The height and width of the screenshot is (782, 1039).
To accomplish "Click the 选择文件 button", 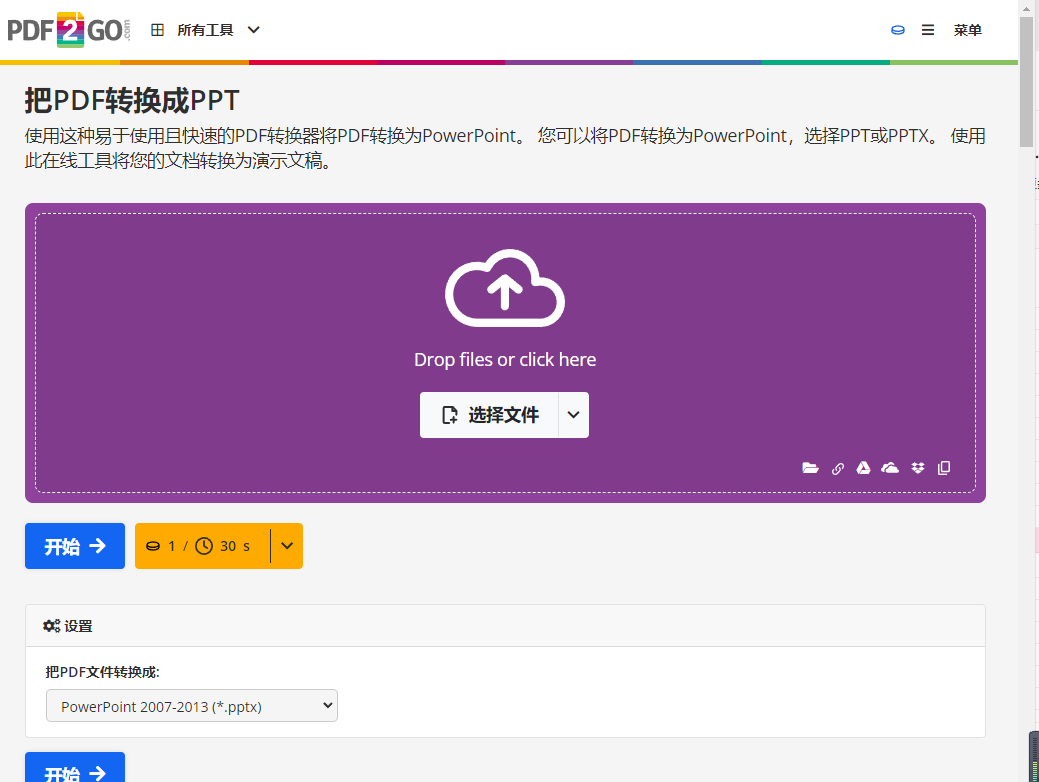I will 489,415.
